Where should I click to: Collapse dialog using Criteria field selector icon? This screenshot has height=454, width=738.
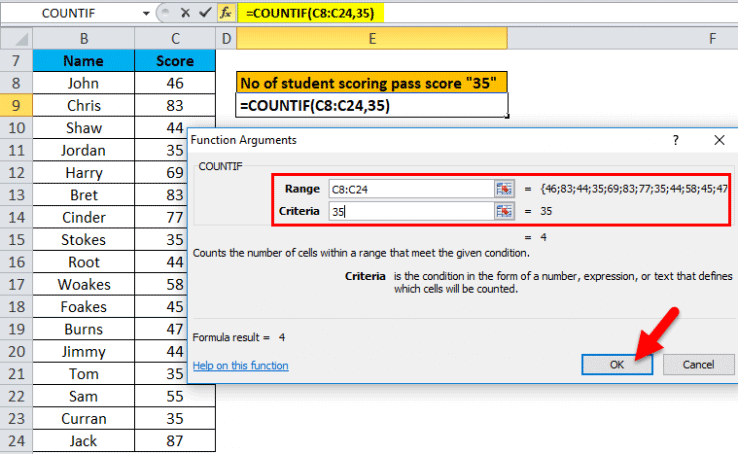pos(504,211)
